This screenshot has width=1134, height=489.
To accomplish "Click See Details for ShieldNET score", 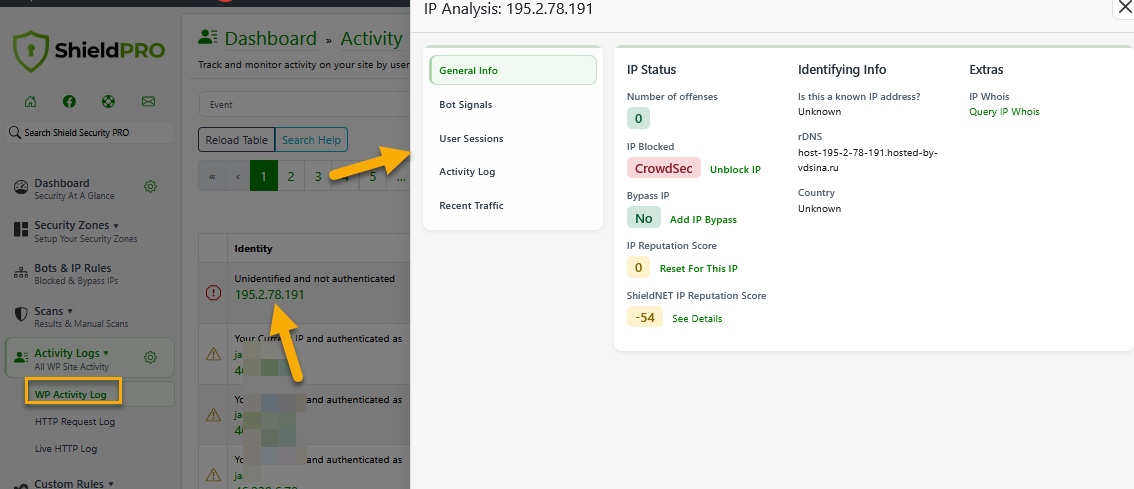I will tap(697, 318).
